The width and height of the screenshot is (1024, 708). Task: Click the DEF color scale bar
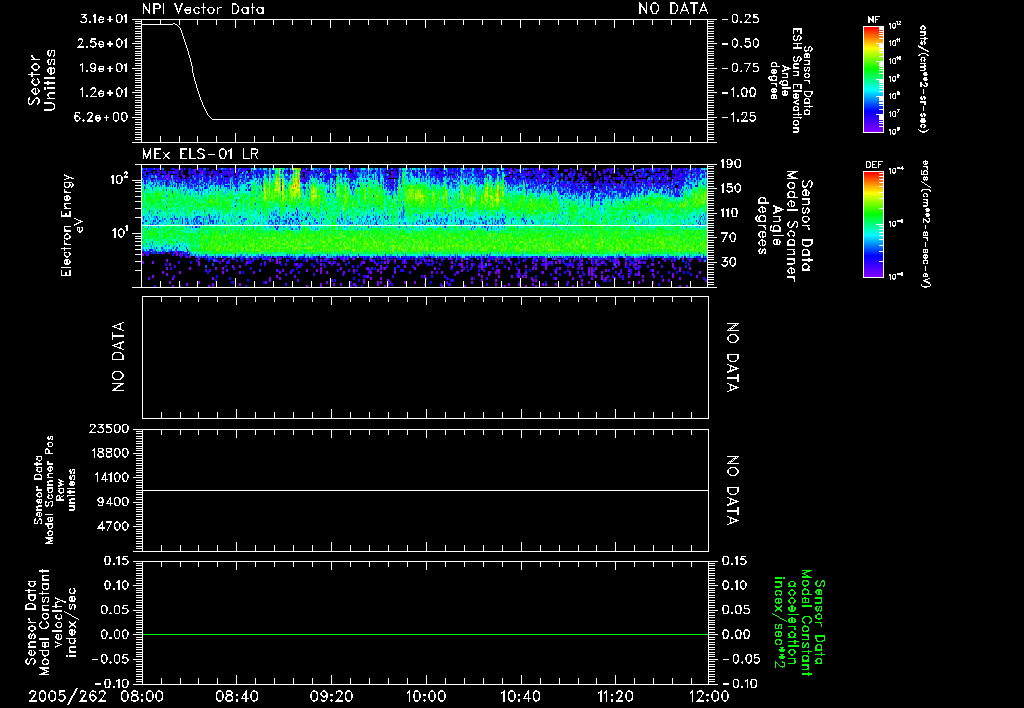pos(871,222)
